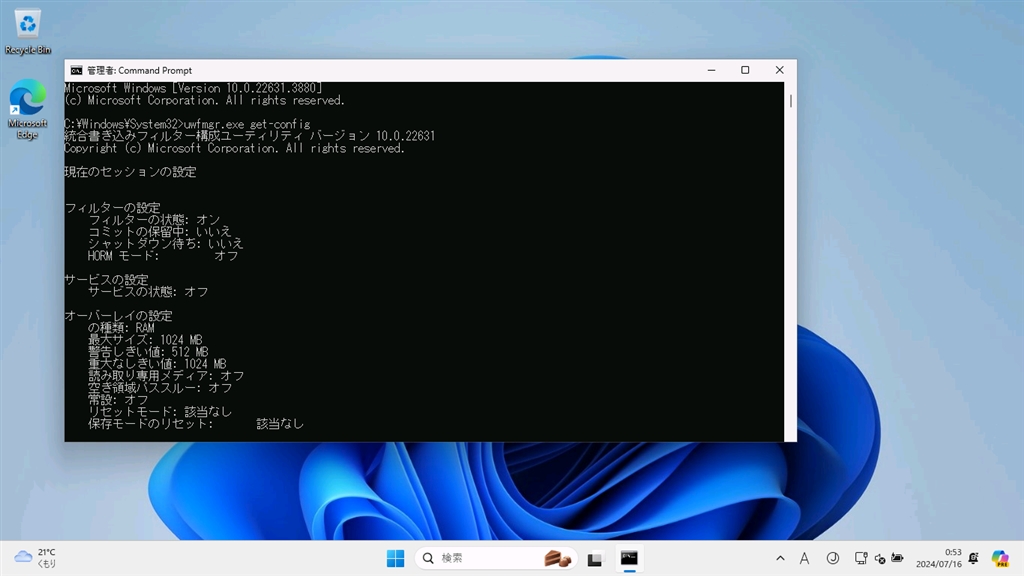Click the '空き領域パススルー: オフ' line

pyautogui.click(x=160, y=387)
